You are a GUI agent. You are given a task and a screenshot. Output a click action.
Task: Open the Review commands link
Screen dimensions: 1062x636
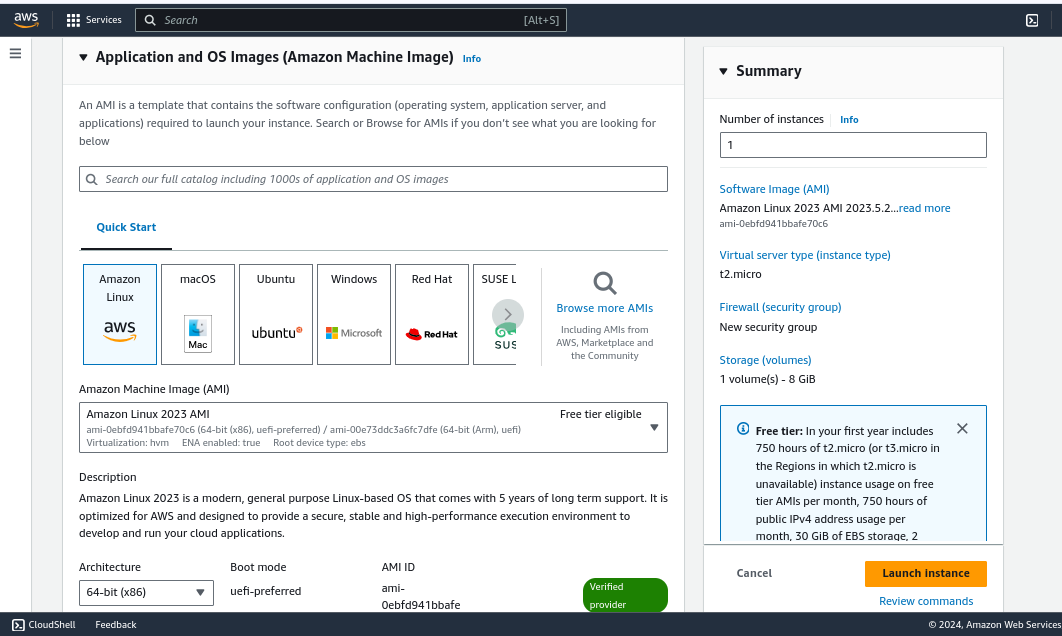tap(926, 601)
